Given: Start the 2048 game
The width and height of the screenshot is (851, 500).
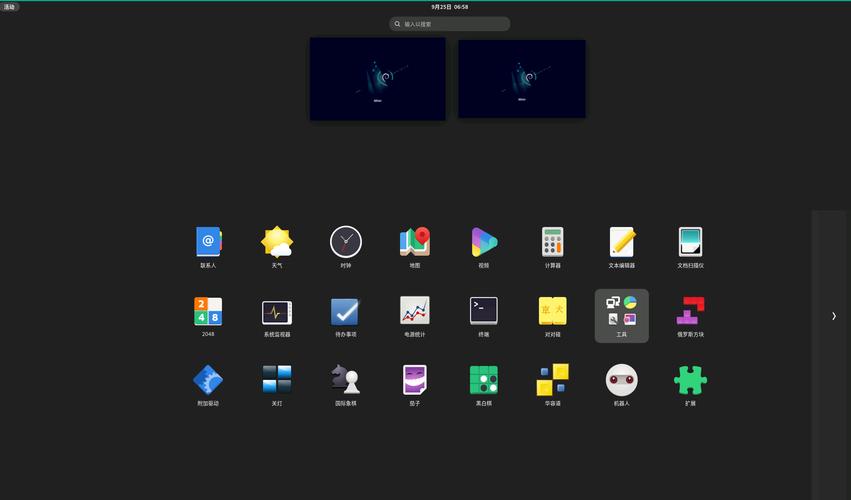Looking at the screenshot, I should [208, 315].
